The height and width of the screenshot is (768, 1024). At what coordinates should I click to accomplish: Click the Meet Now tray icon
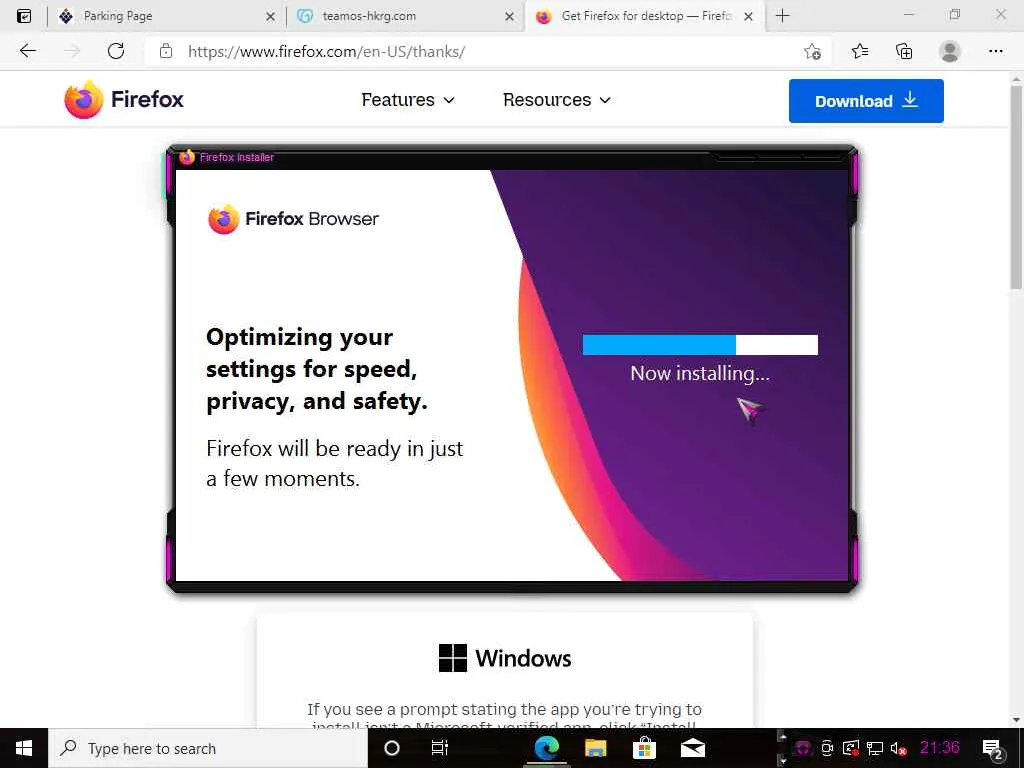click(827, 748)
